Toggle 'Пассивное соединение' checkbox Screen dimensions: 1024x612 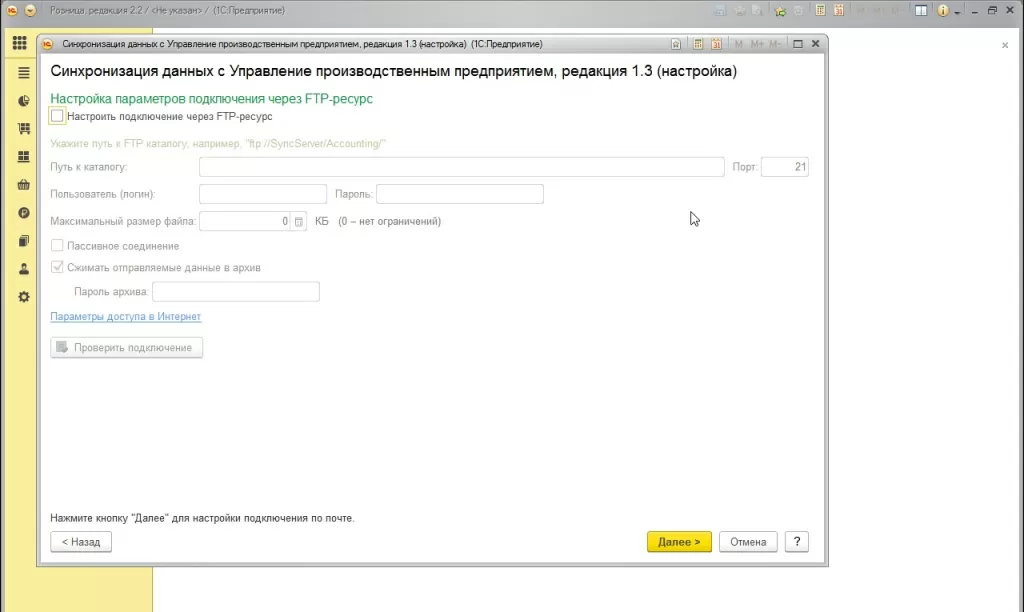point(57,246)
